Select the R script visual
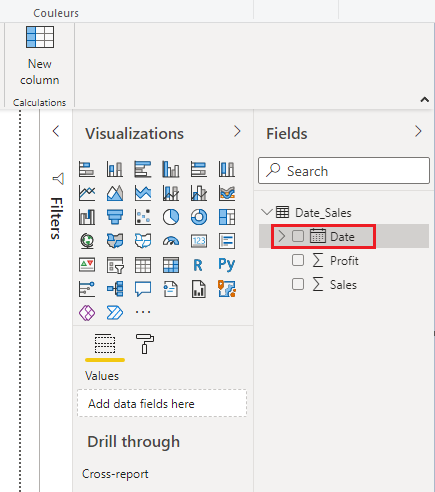 coord(199,265)
